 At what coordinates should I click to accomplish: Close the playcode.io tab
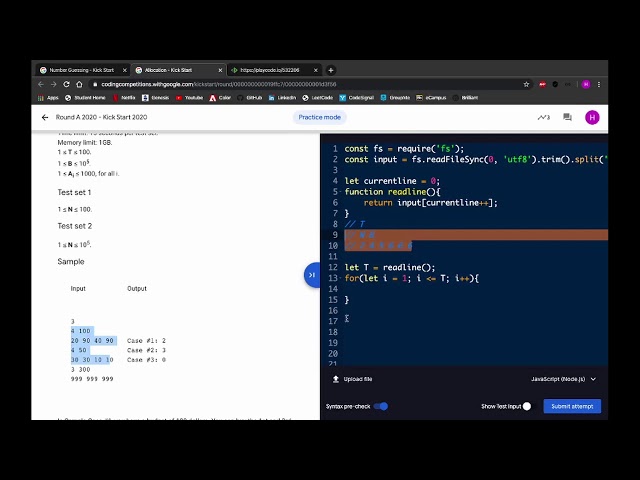[x=316, y=70]
